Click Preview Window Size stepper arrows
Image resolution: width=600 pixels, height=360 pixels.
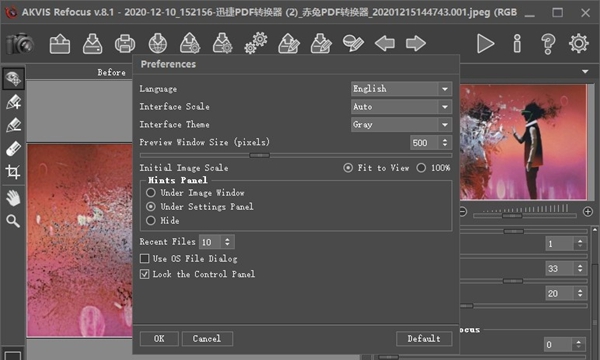pos(445,143)
